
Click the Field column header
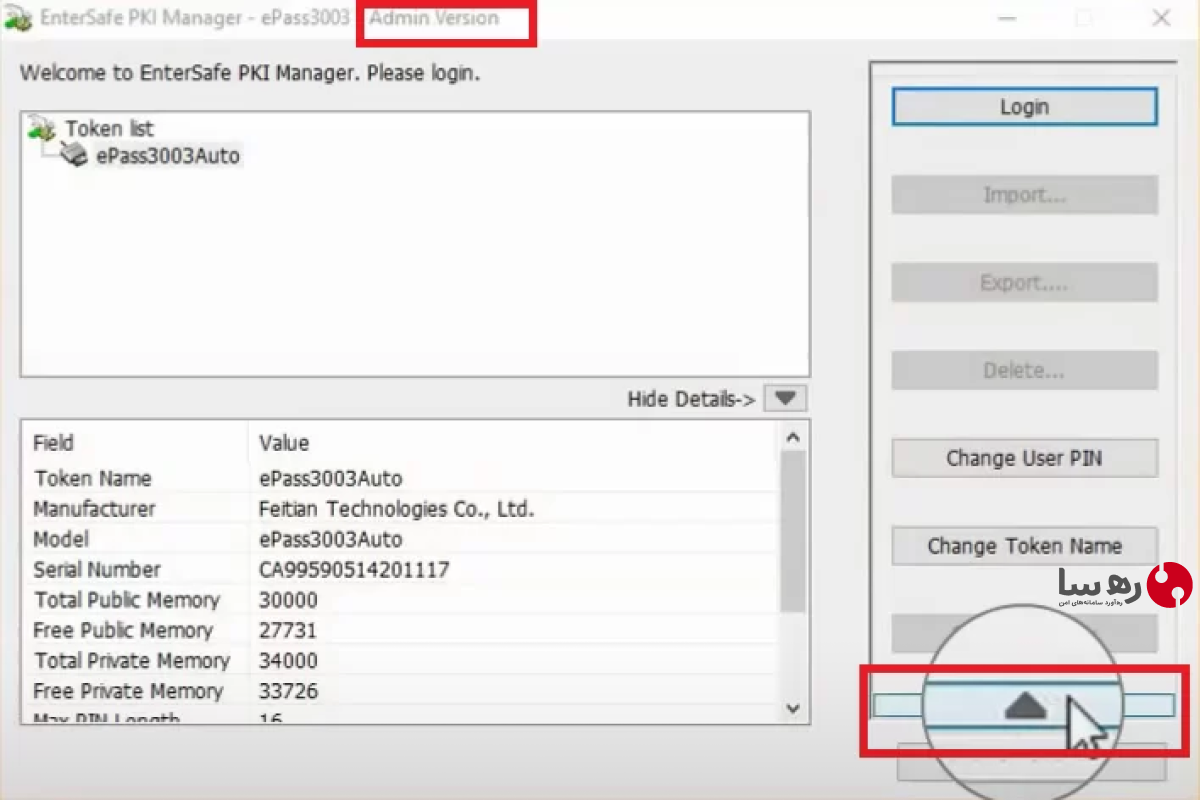coord(53,443)
